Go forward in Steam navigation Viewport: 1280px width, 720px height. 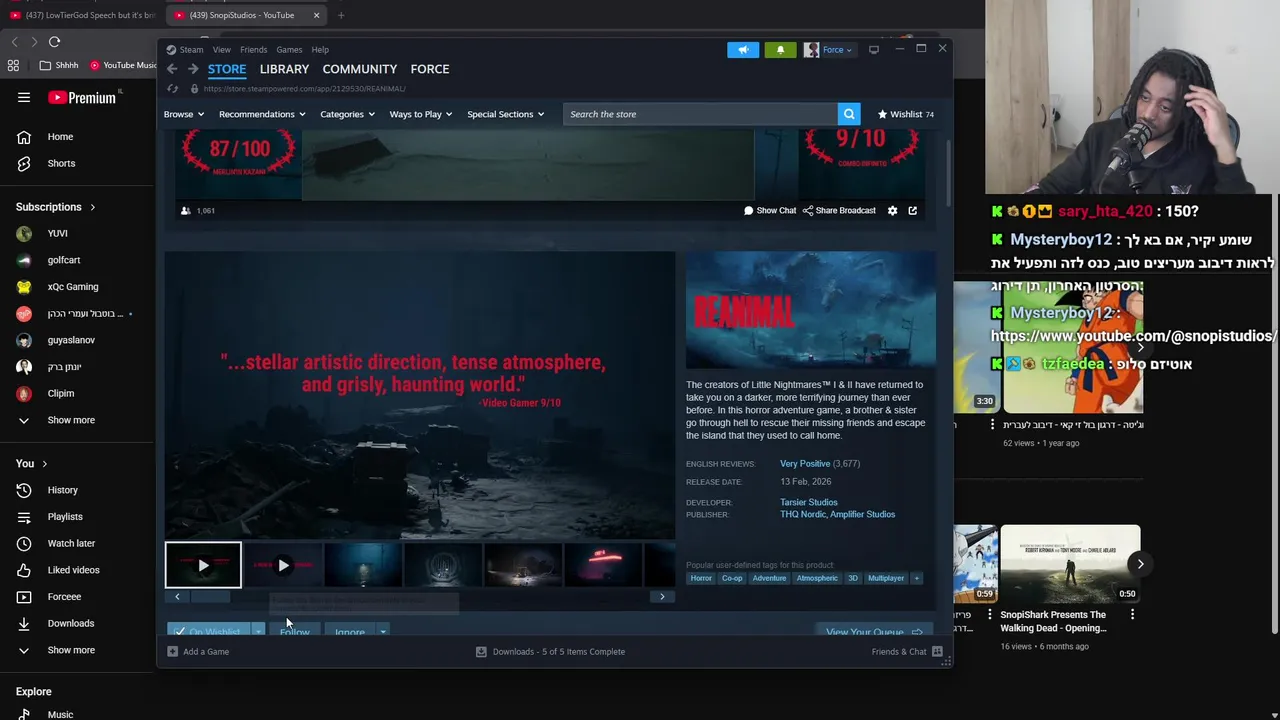tap(193, 69)
